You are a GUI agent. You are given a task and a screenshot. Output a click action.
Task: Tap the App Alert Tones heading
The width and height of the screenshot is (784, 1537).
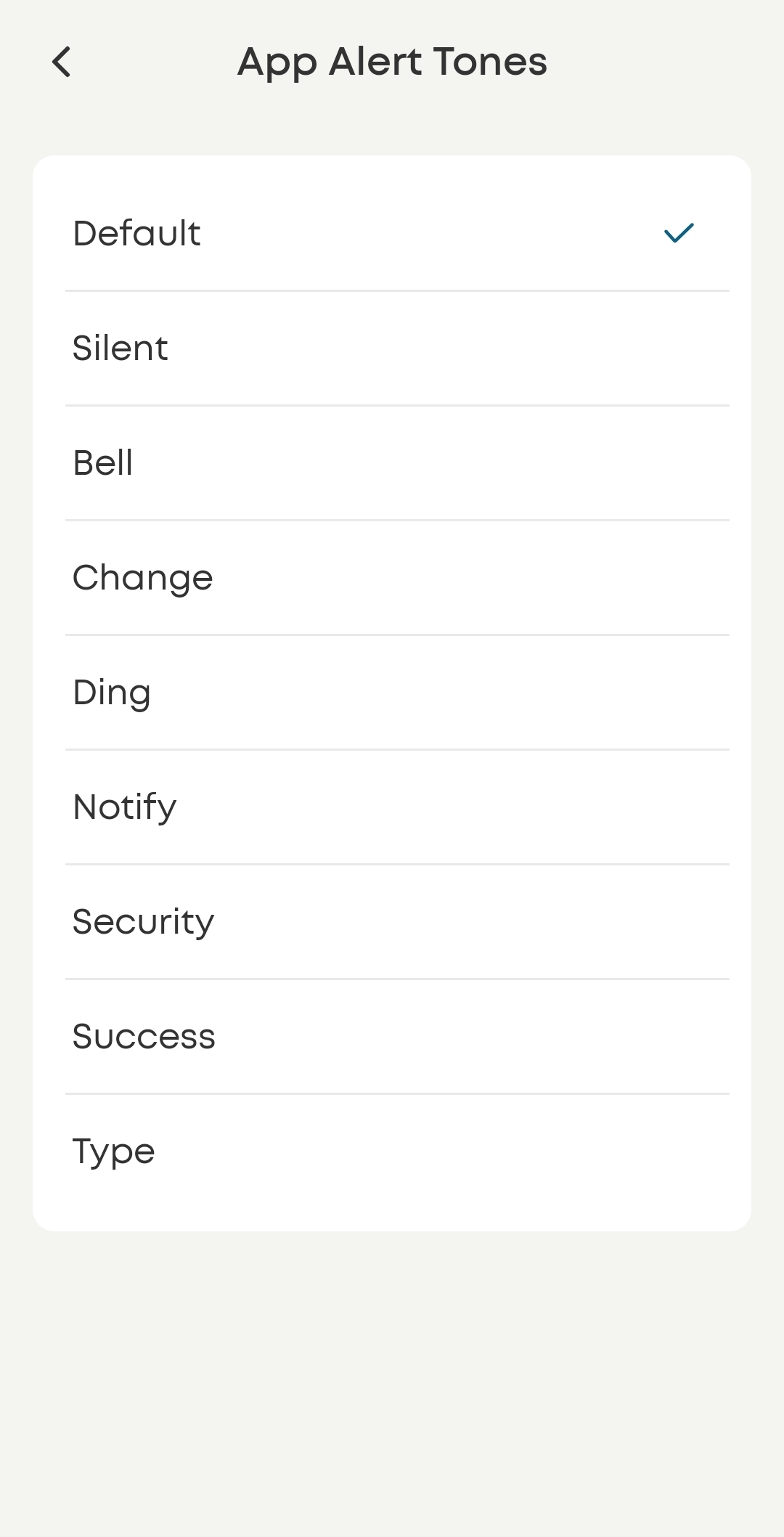point(392,62)
